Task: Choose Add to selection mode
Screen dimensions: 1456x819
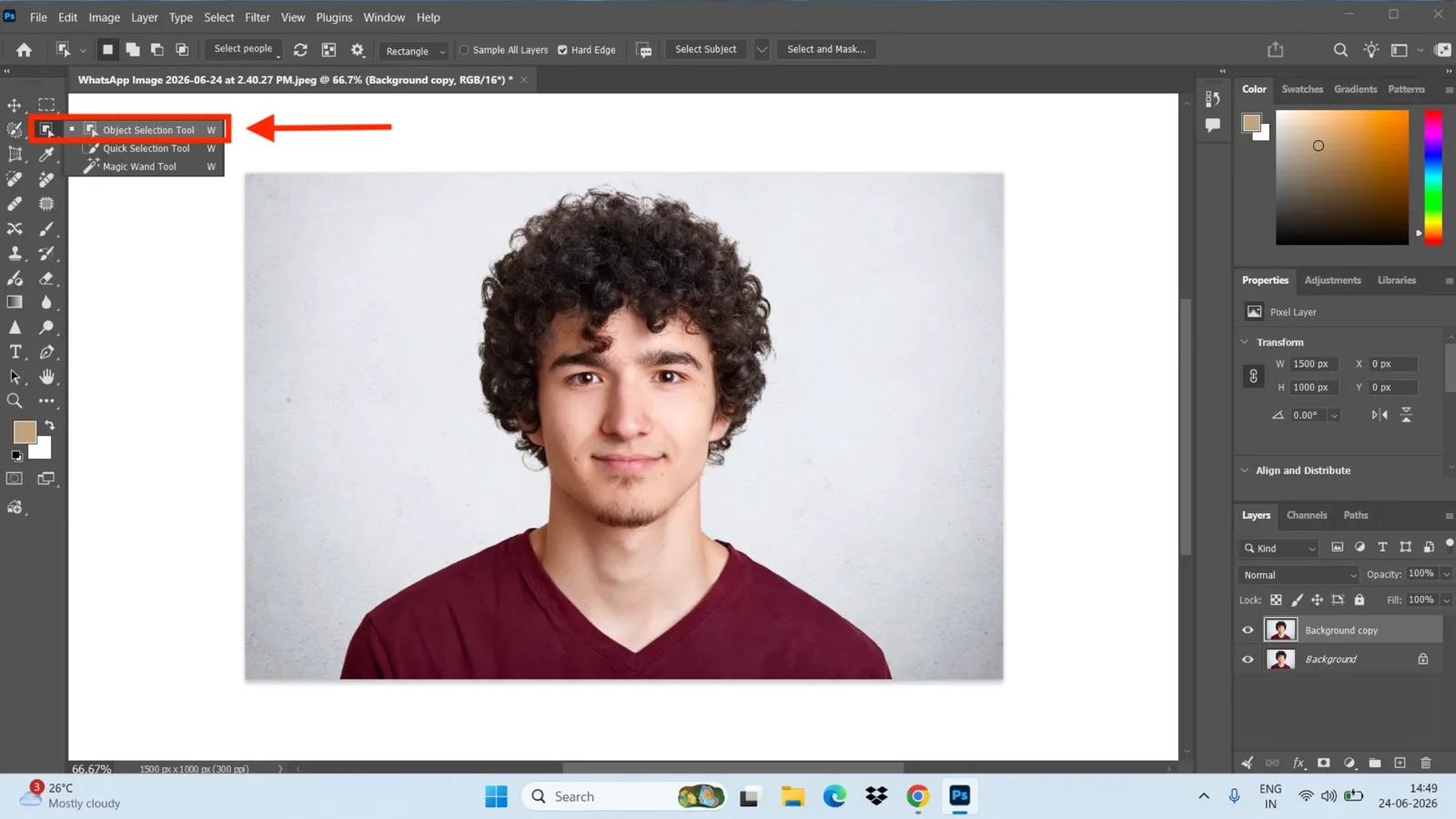Action: [133, 50]
